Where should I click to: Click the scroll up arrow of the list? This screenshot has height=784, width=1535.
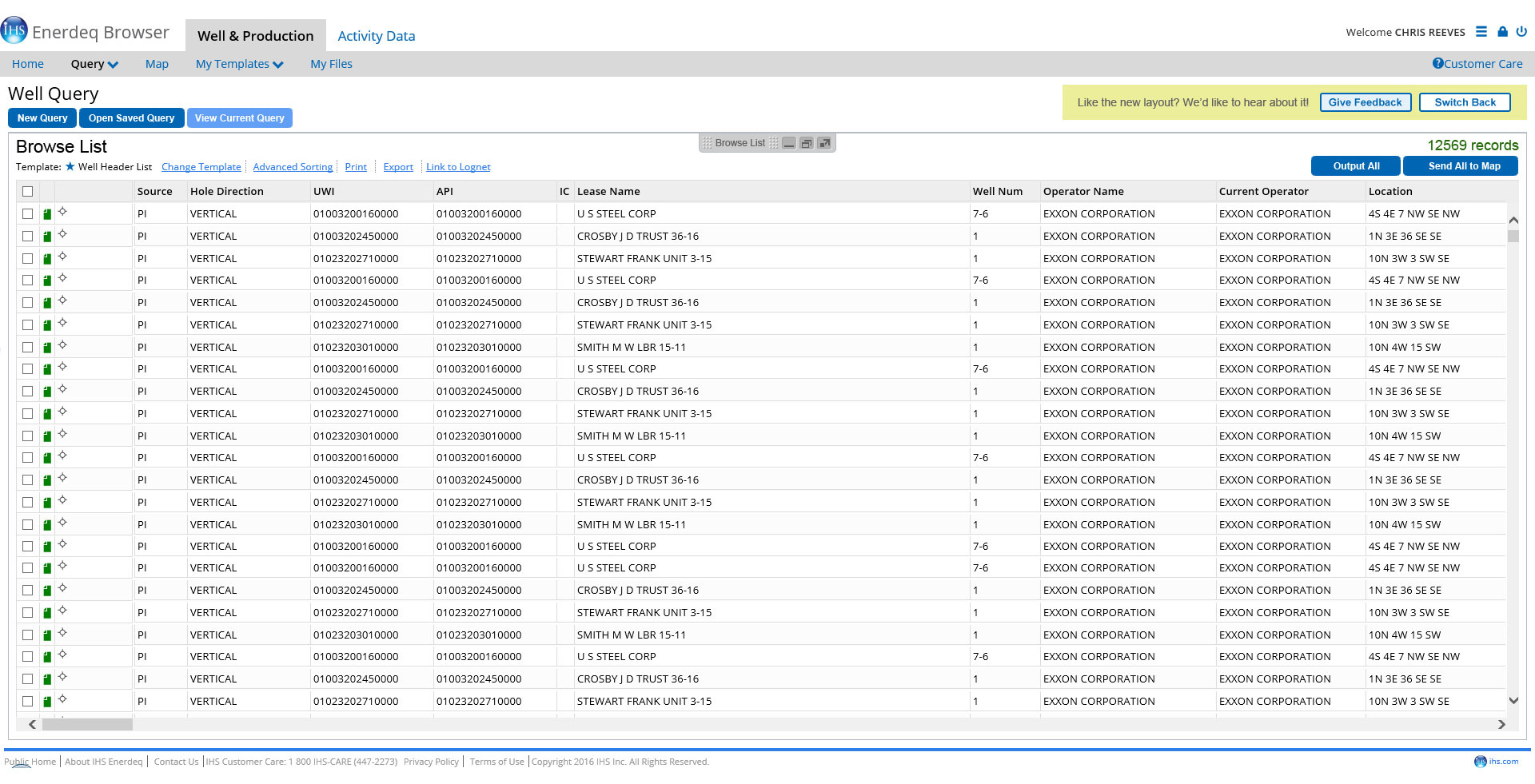coord(1513,220)
